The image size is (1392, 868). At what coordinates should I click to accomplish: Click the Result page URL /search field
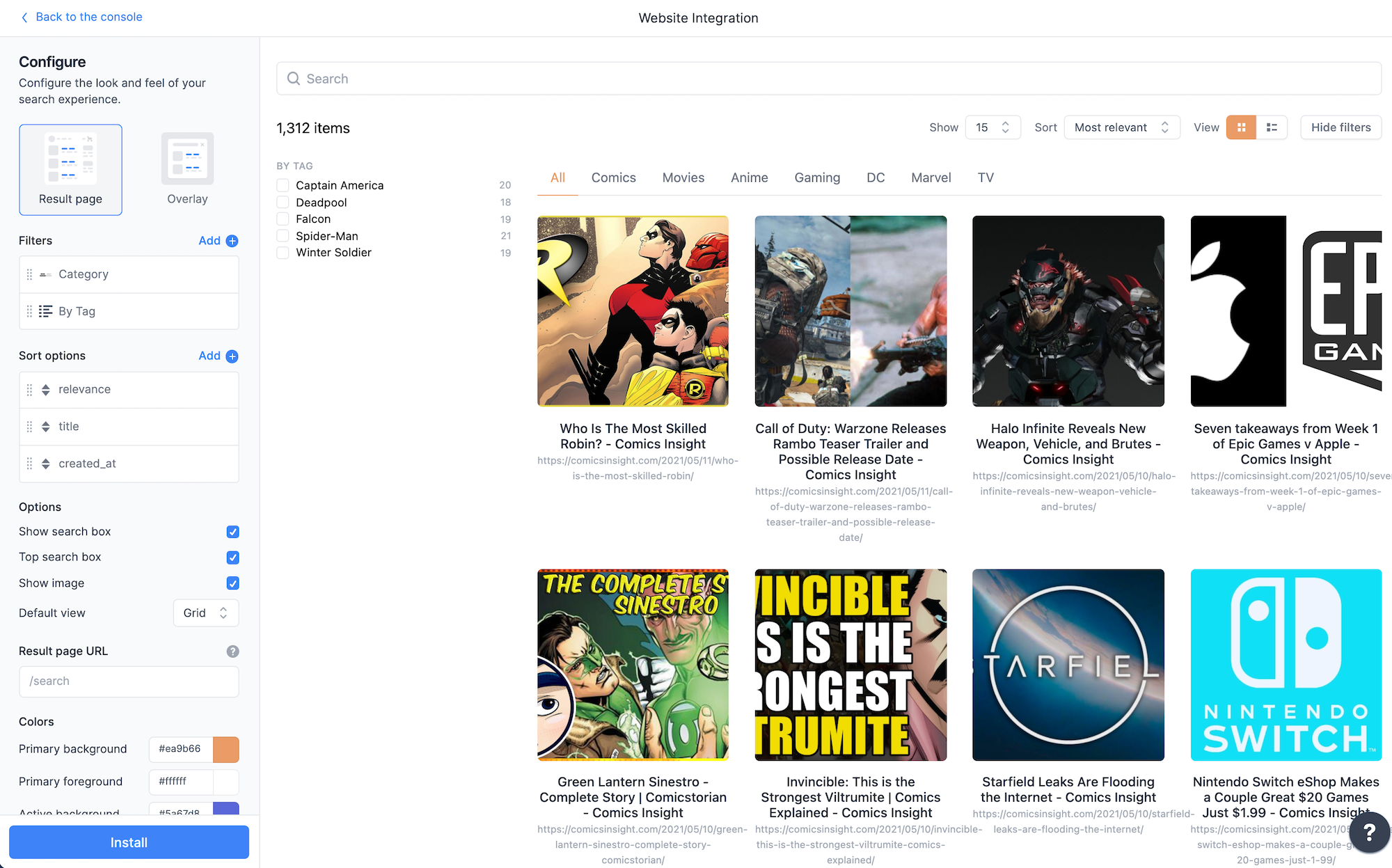coord(129,681)
